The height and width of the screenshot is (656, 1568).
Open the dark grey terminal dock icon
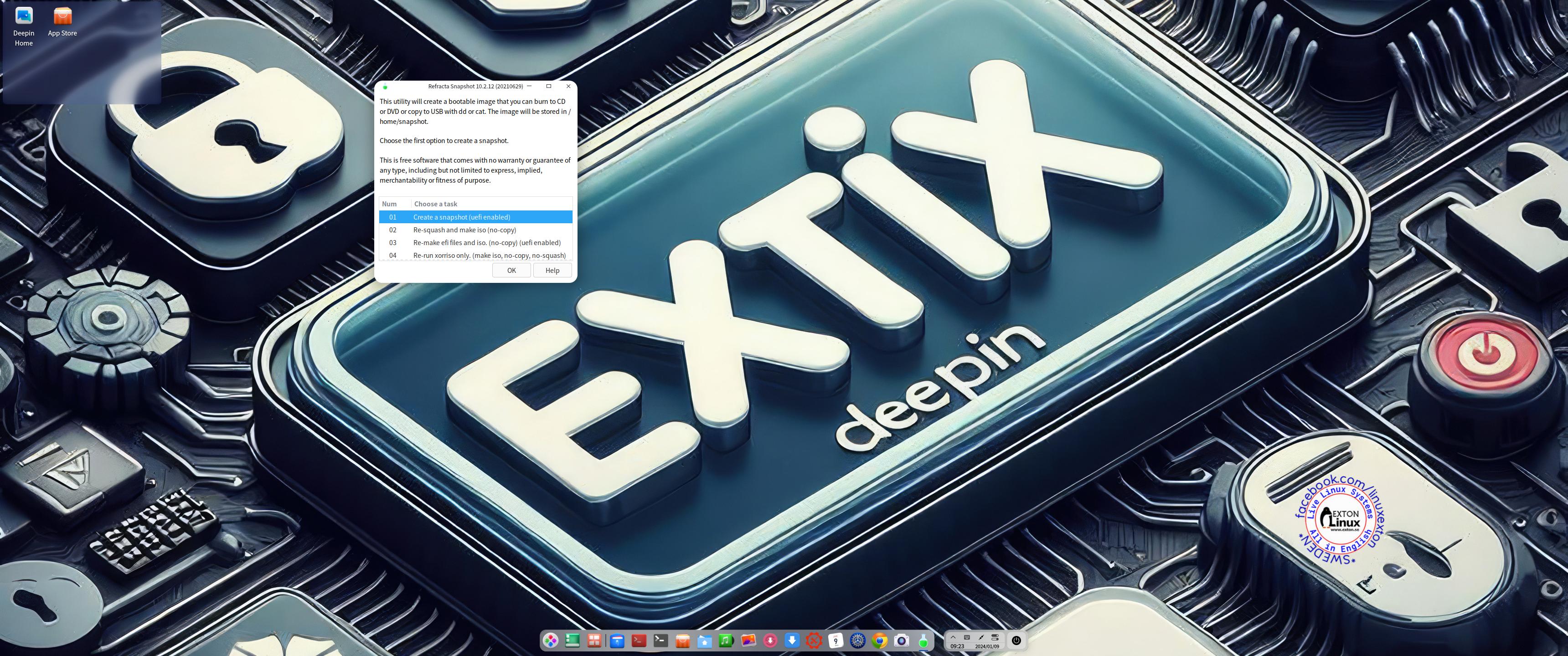[x=661, y=640]
